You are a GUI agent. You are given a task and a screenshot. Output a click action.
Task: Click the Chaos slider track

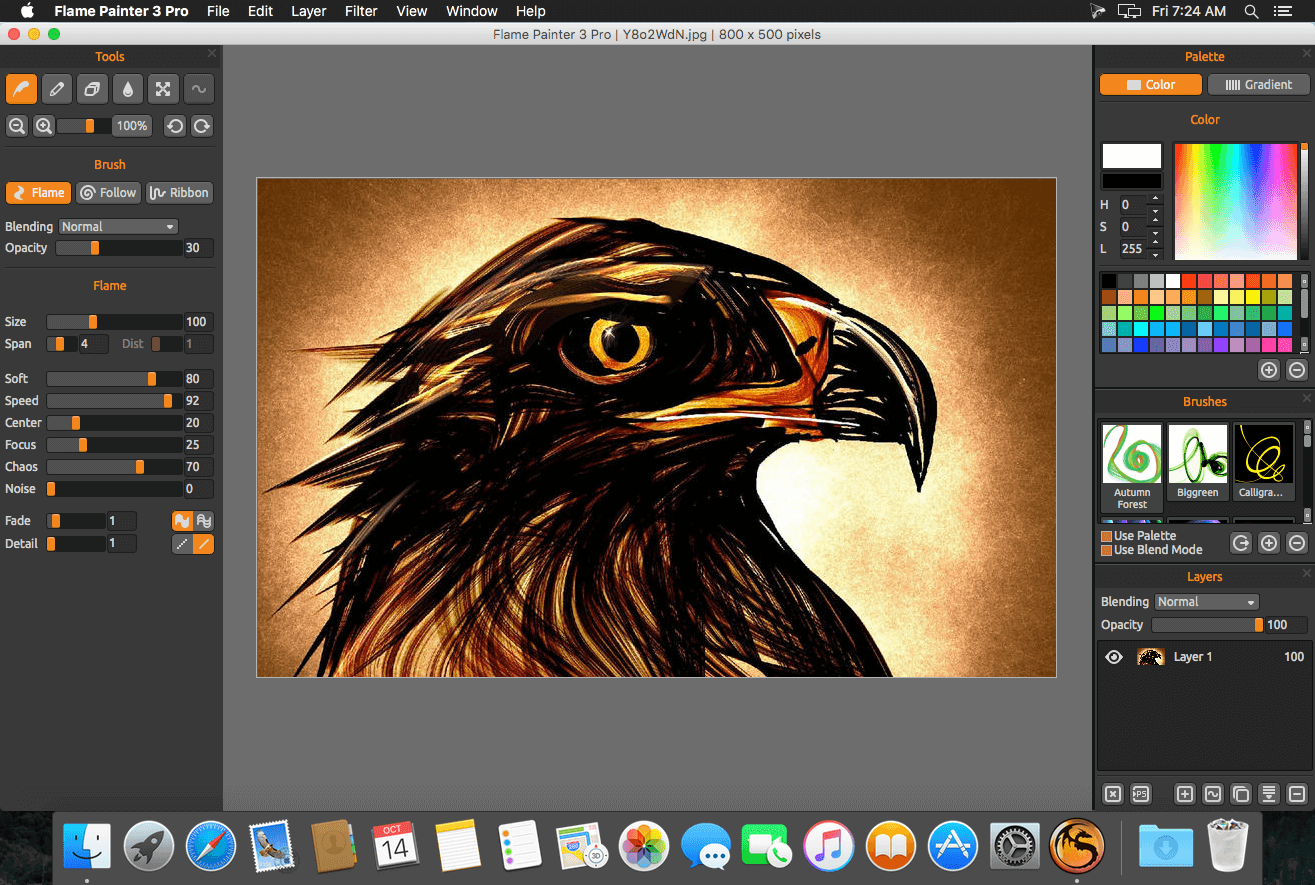coord(115,467)
